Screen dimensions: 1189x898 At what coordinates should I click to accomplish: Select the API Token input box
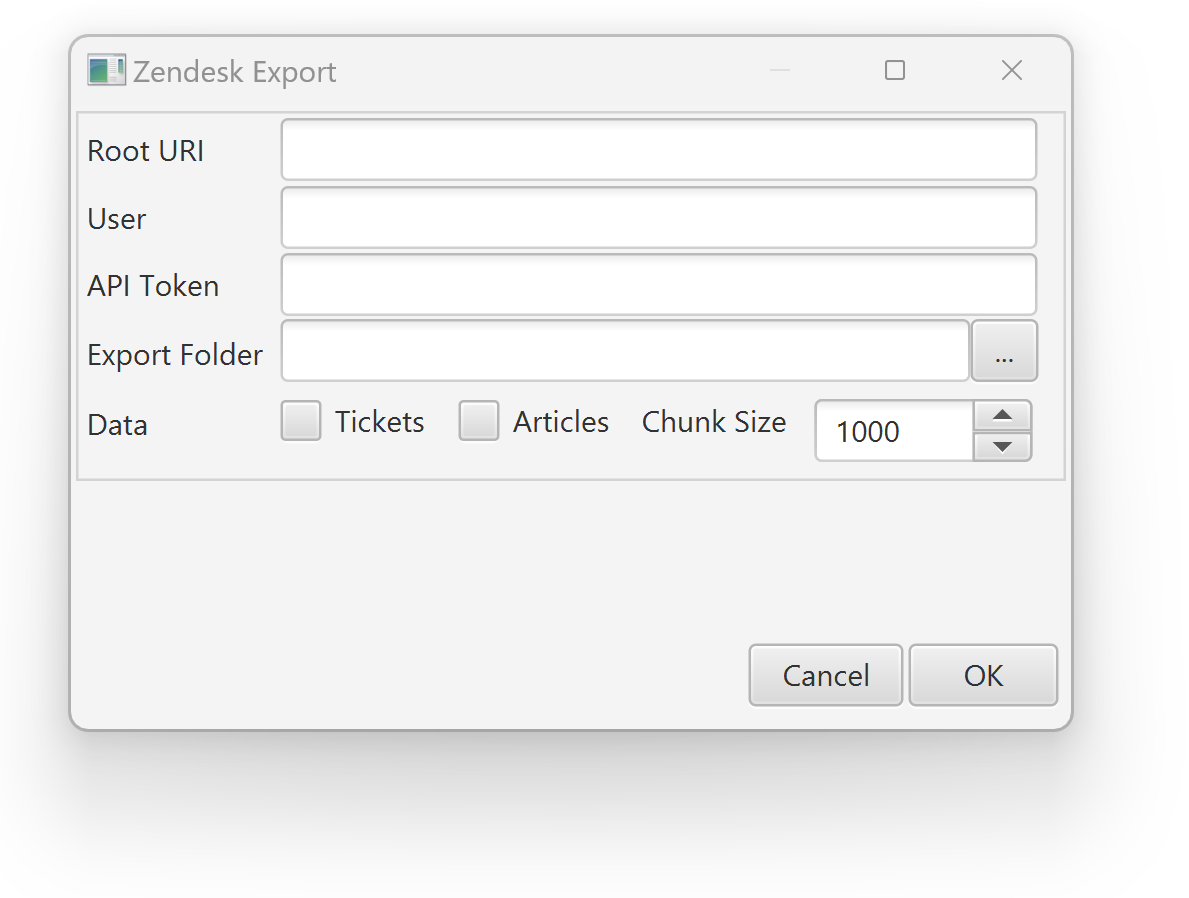pyautogui.click(x=658, y=285)
